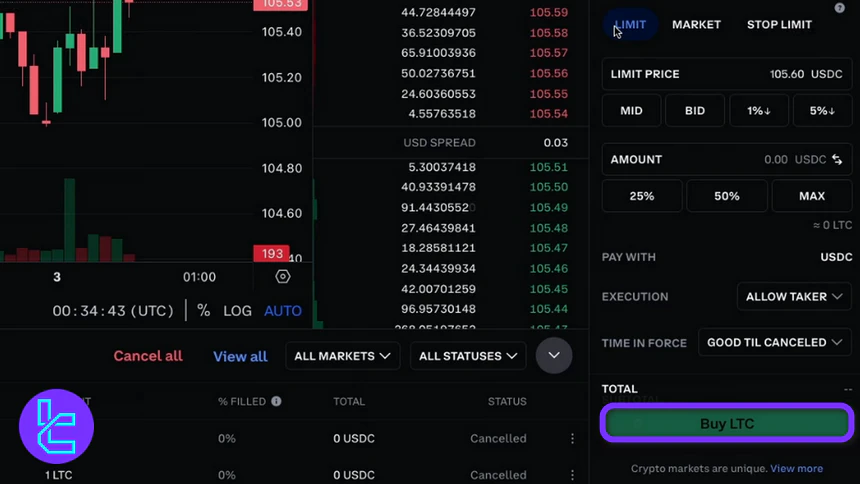
Task: Click ask size 44.72844497
Action: tap(438, 13)
